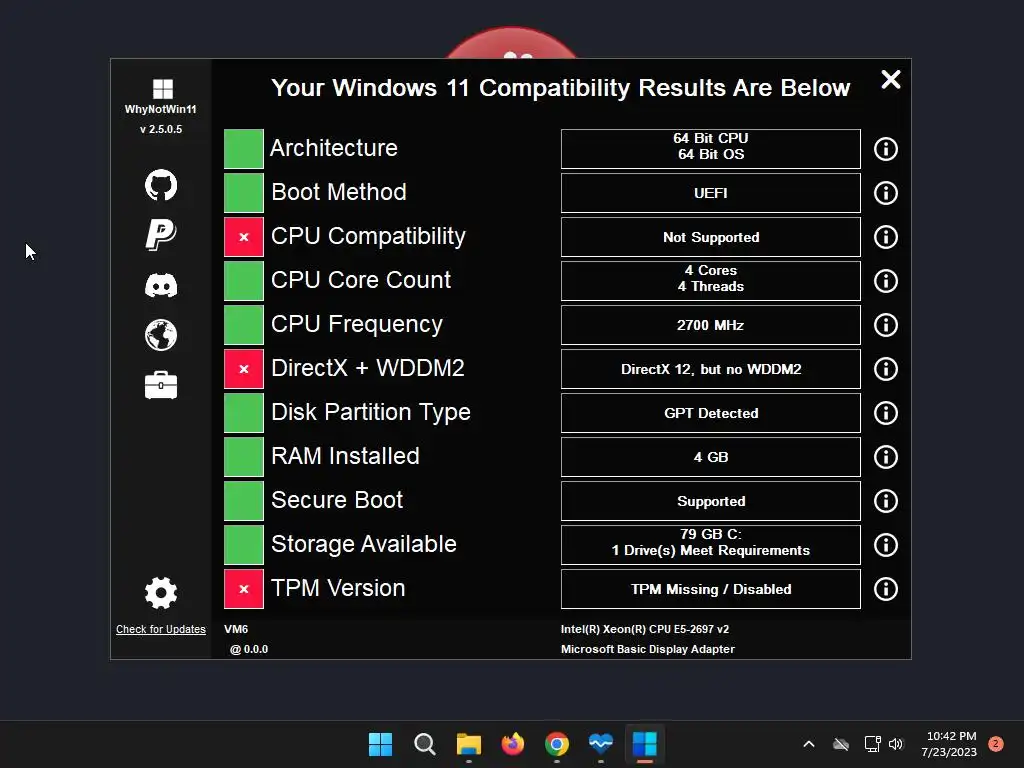Click the 'Supported' Secure Boot result

click(x=711, y=501)
